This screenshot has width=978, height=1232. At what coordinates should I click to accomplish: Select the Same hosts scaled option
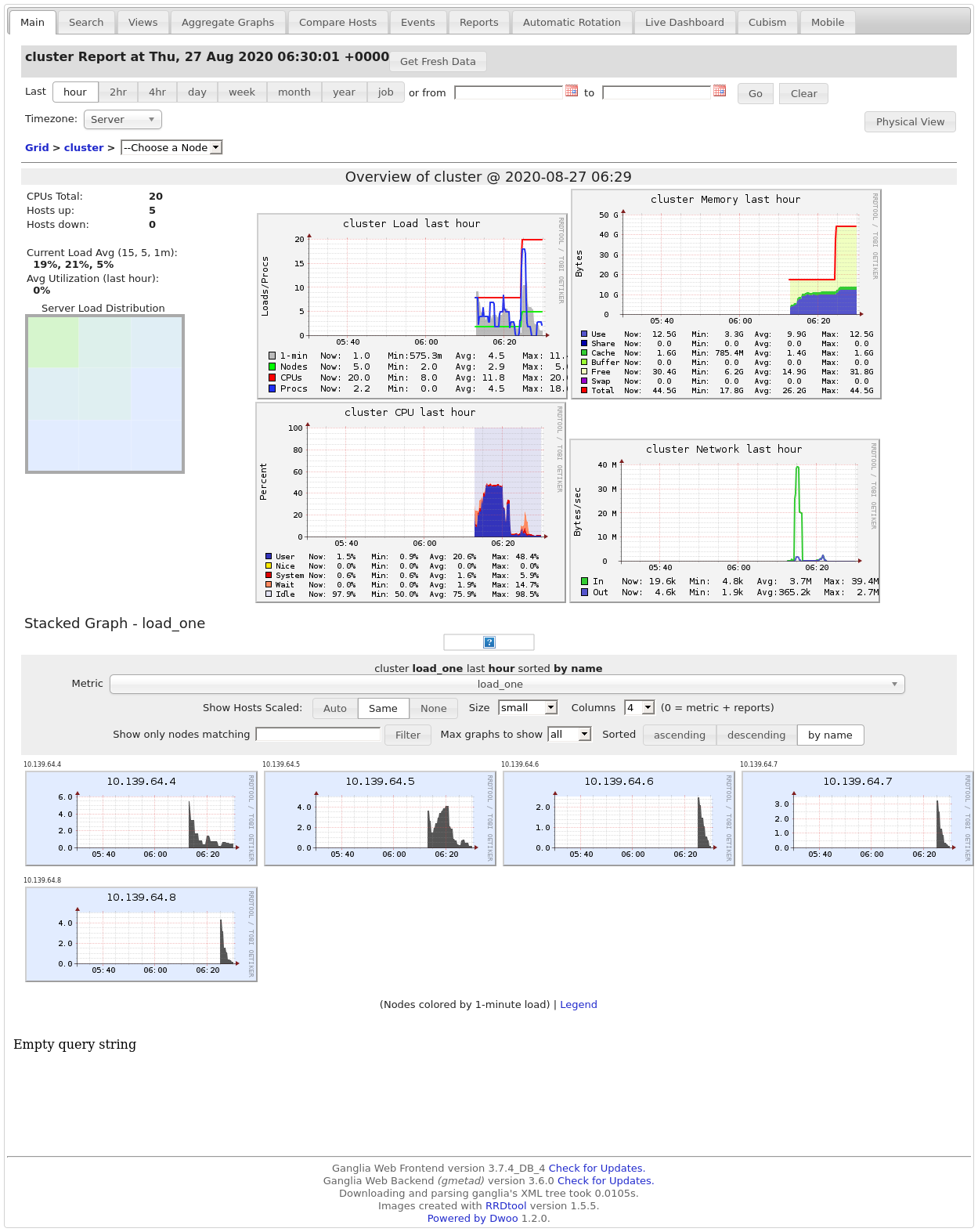point(383,708)
